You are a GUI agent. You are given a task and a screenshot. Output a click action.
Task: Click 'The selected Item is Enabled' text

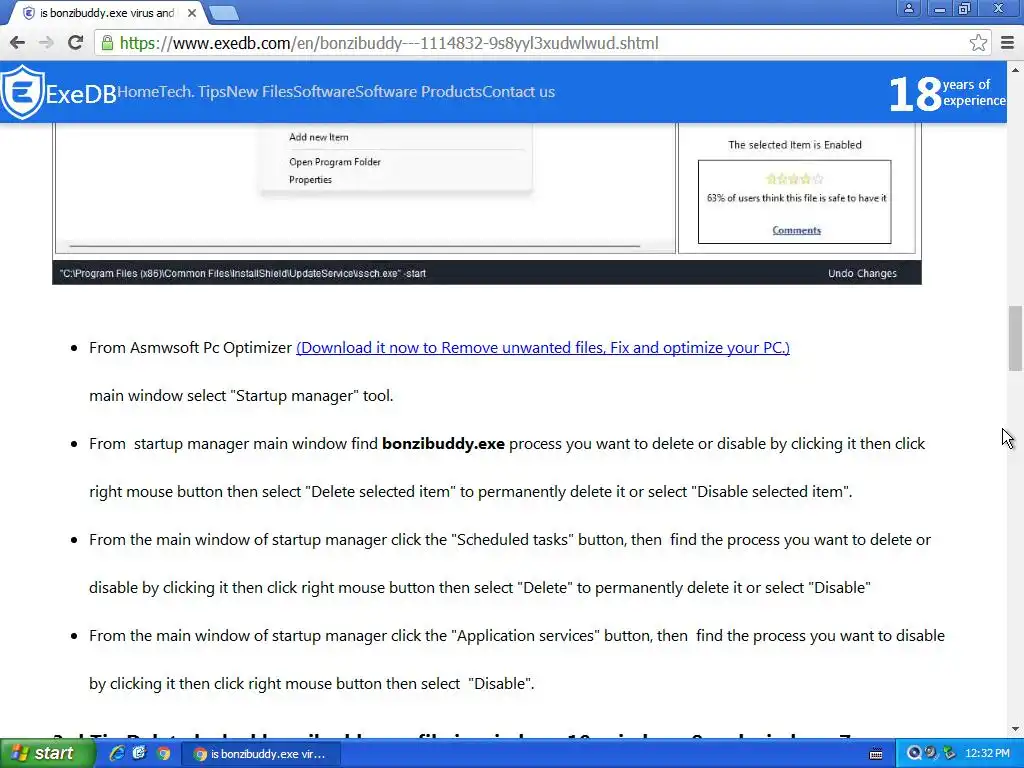click(x=794, y=145)
